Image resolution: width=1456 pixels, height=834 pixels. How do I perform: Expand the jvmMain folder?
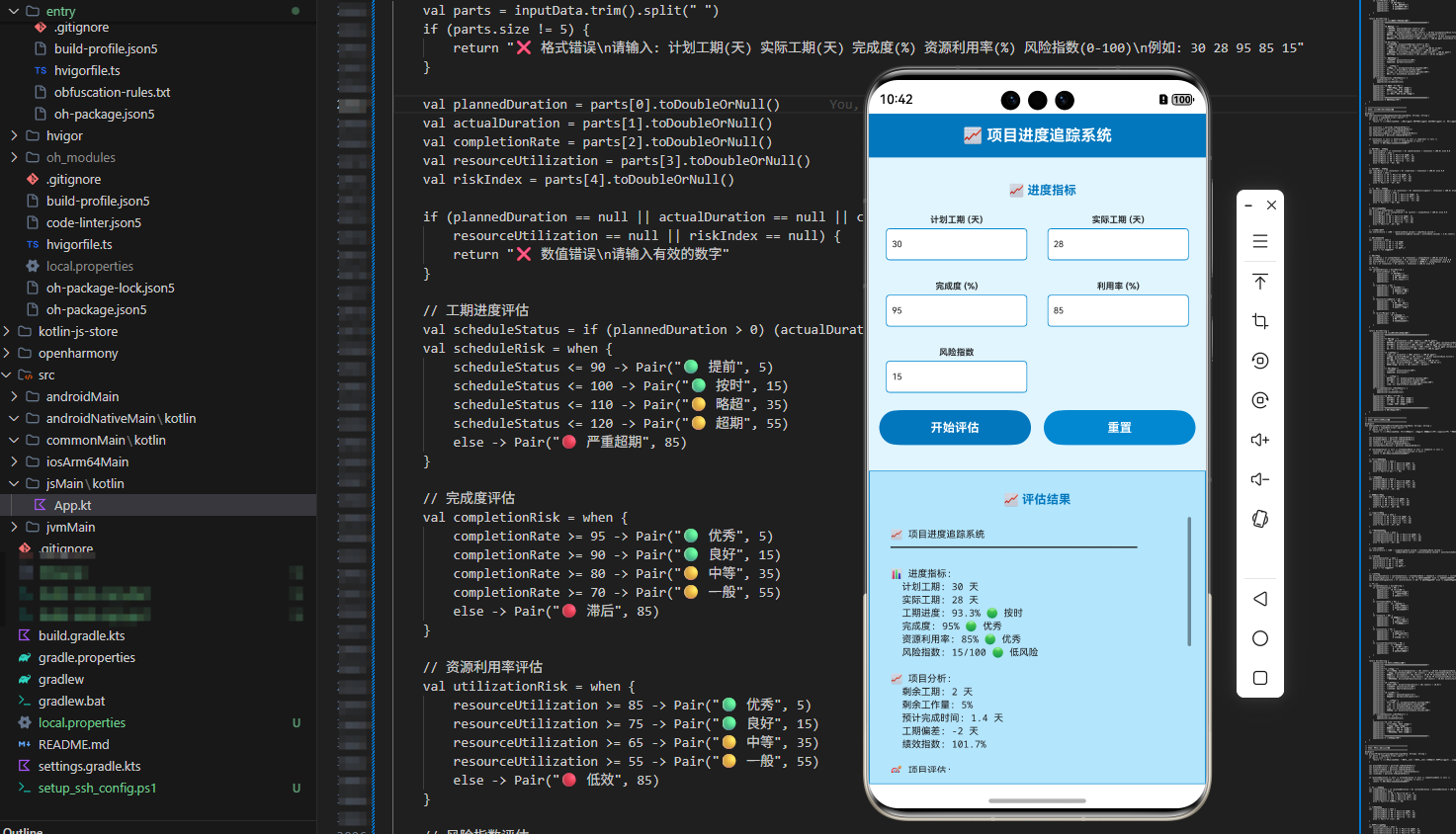tap(14, 527)
